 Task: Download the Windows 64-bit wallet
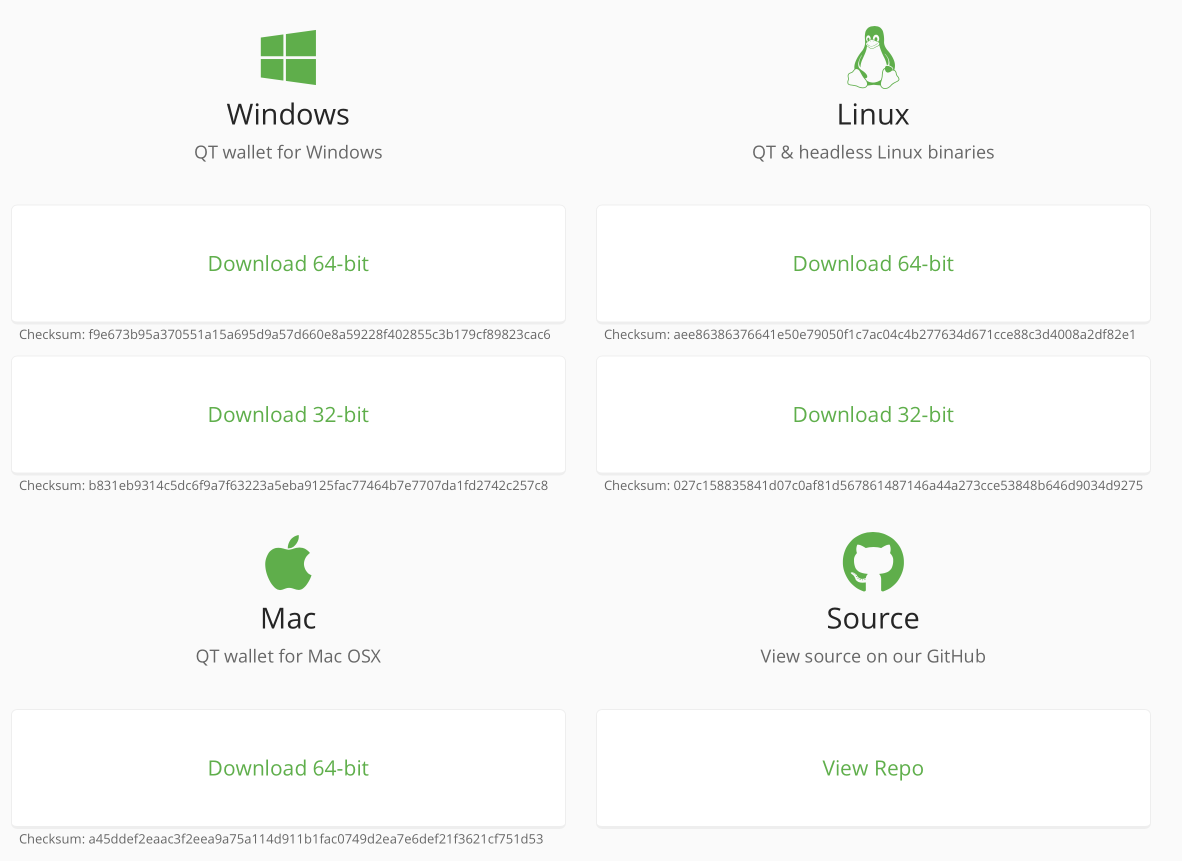[x=288, y=264]
